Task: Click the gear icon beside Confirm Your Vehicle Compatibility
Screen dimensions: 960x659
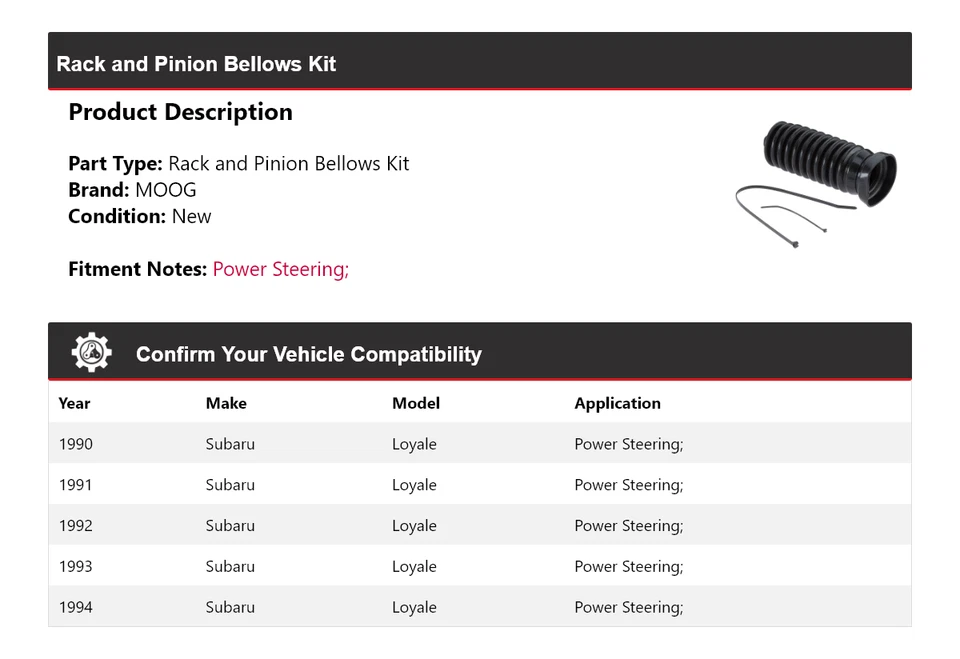Action: tap(91, 353)
